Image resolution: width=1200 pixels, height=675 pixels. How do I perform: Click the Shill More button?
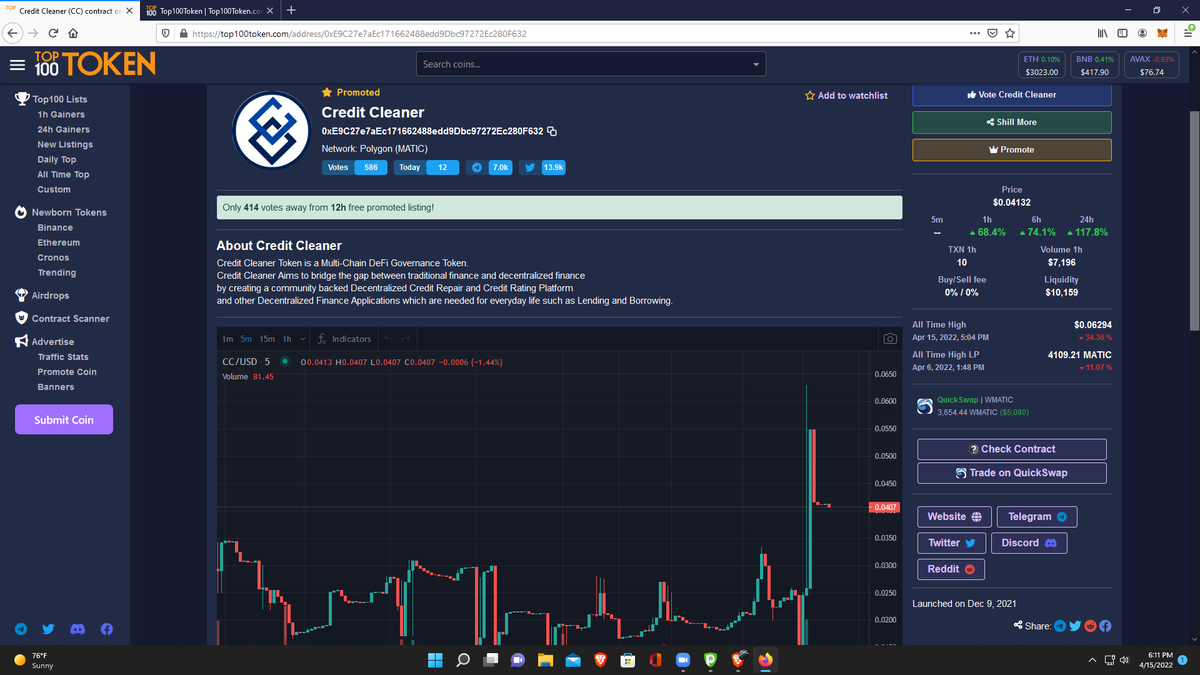(1012, 122)
